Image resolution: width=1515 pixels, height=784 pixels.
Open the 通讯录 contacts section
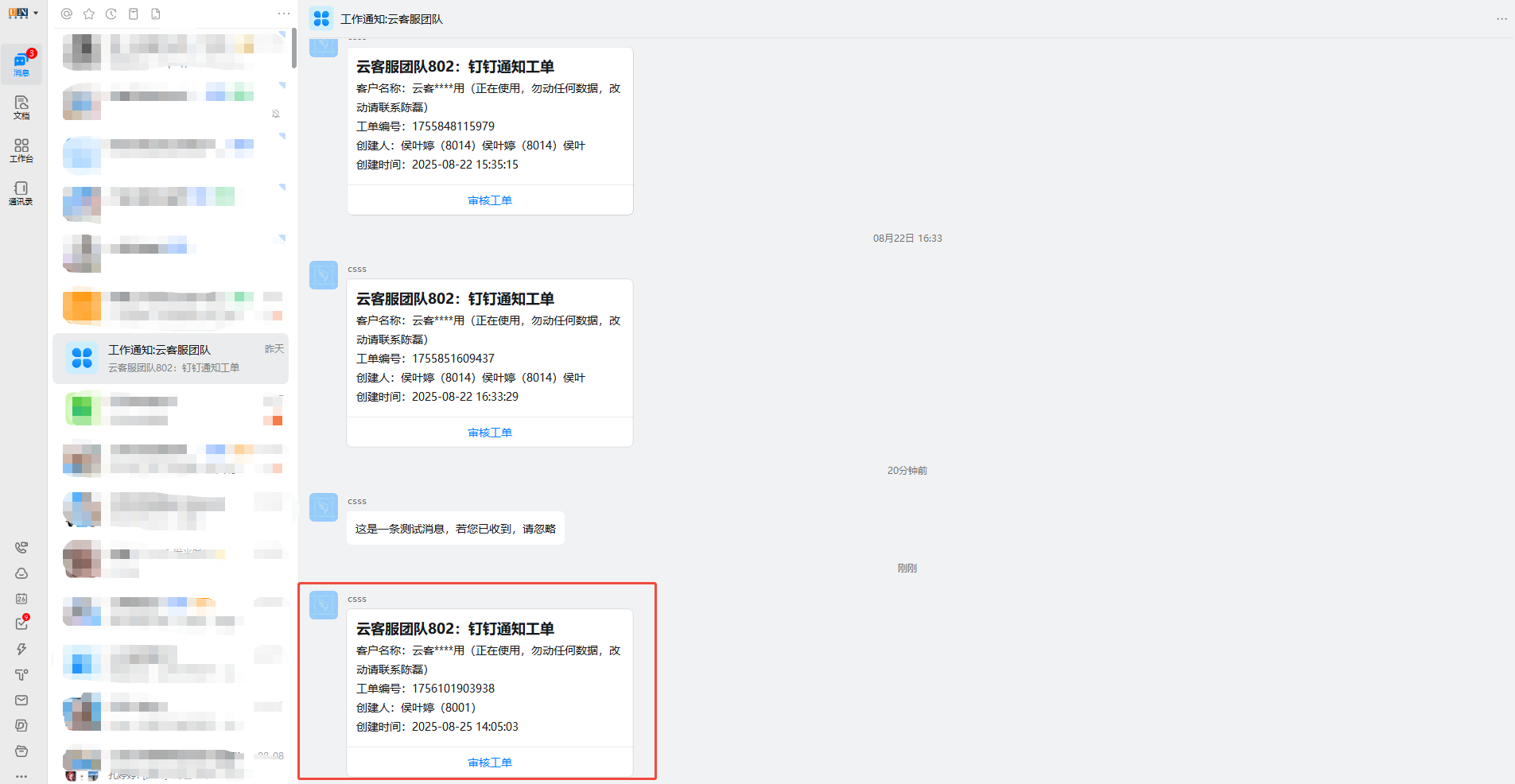pyautogui.click(x=21, y=193)
